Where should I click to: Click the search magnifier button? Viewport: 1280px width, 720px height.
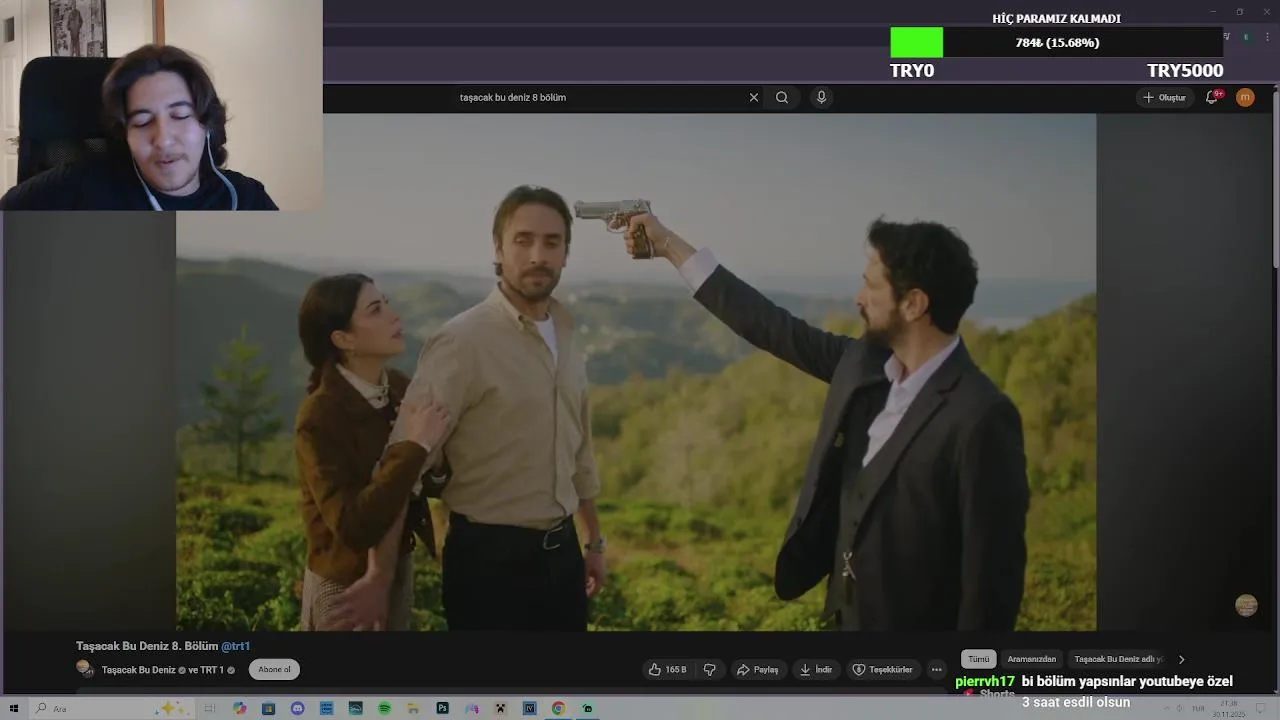coord(782,97)
